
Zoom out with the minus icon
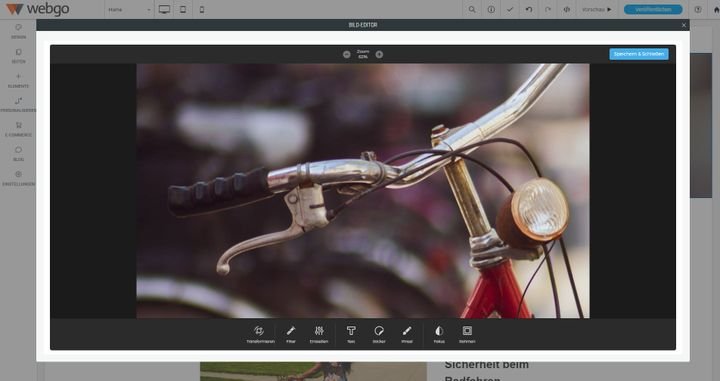[x=347, y=54]
